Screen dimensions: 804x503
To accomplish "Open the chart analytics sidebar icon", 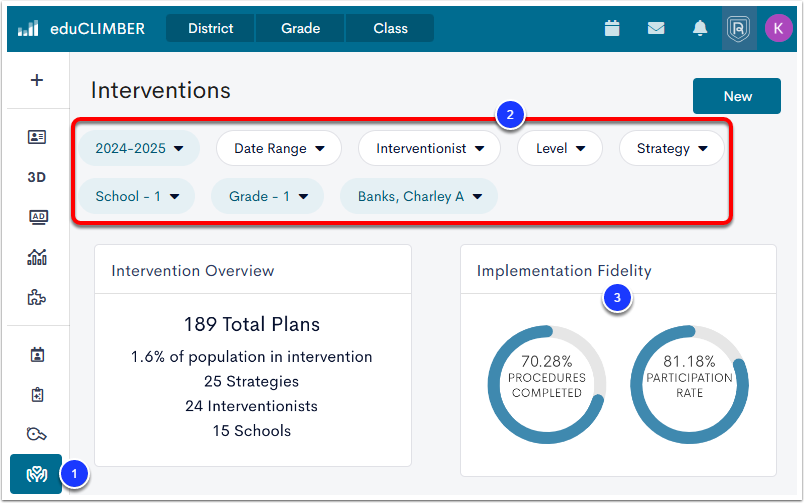I will (36, 257).
